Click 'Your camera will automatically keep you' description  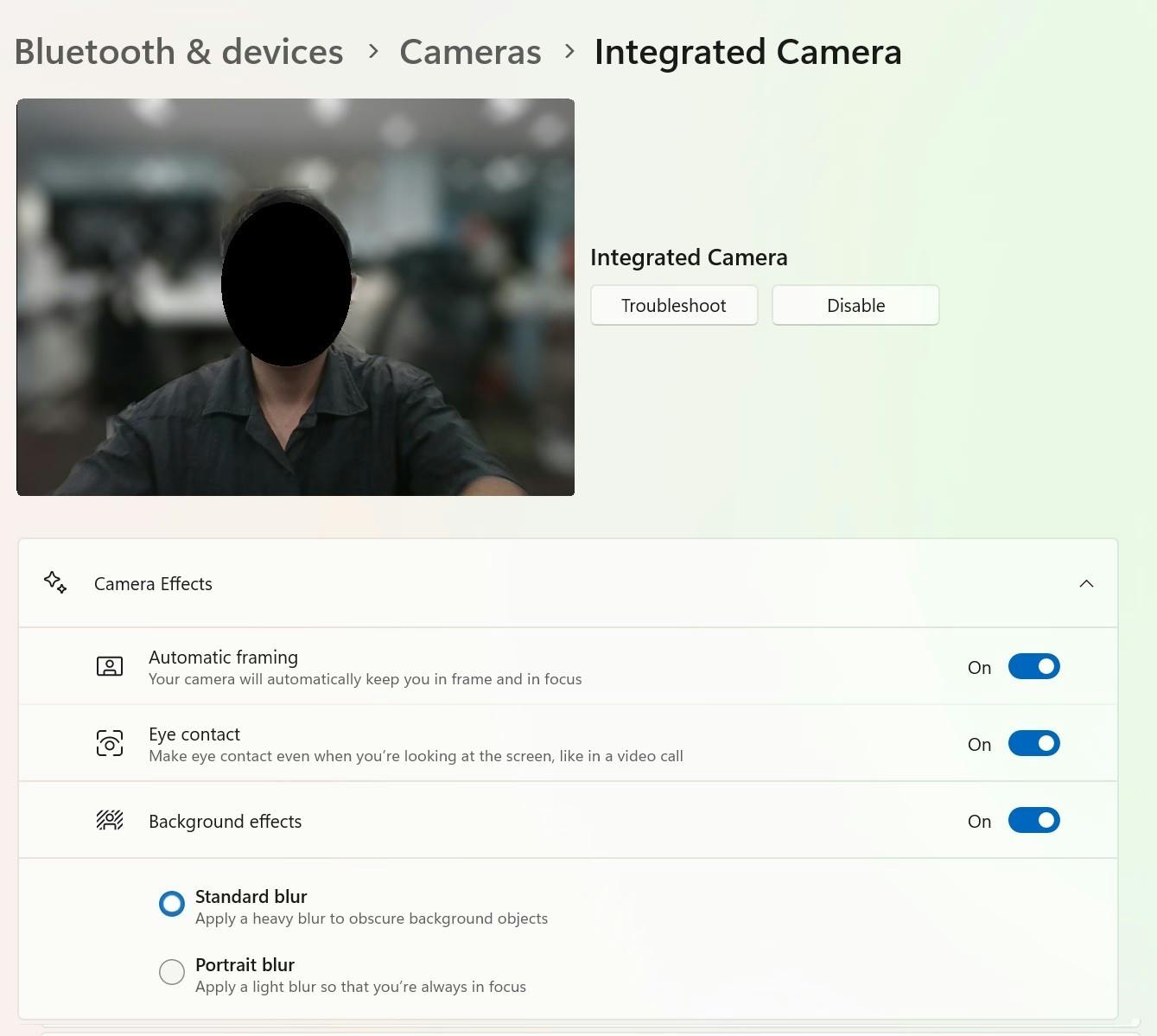[366, 679]
